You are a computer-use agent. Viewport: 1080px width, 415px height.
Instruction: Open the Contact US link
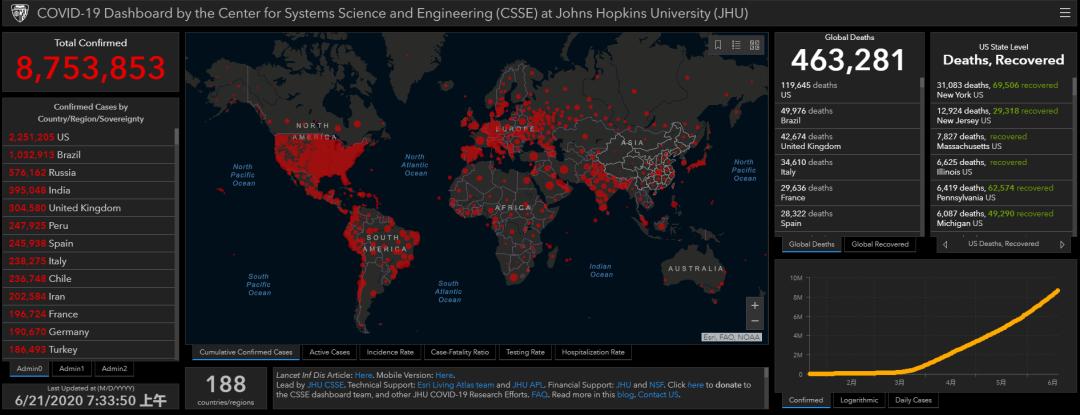tap(658, 395)
